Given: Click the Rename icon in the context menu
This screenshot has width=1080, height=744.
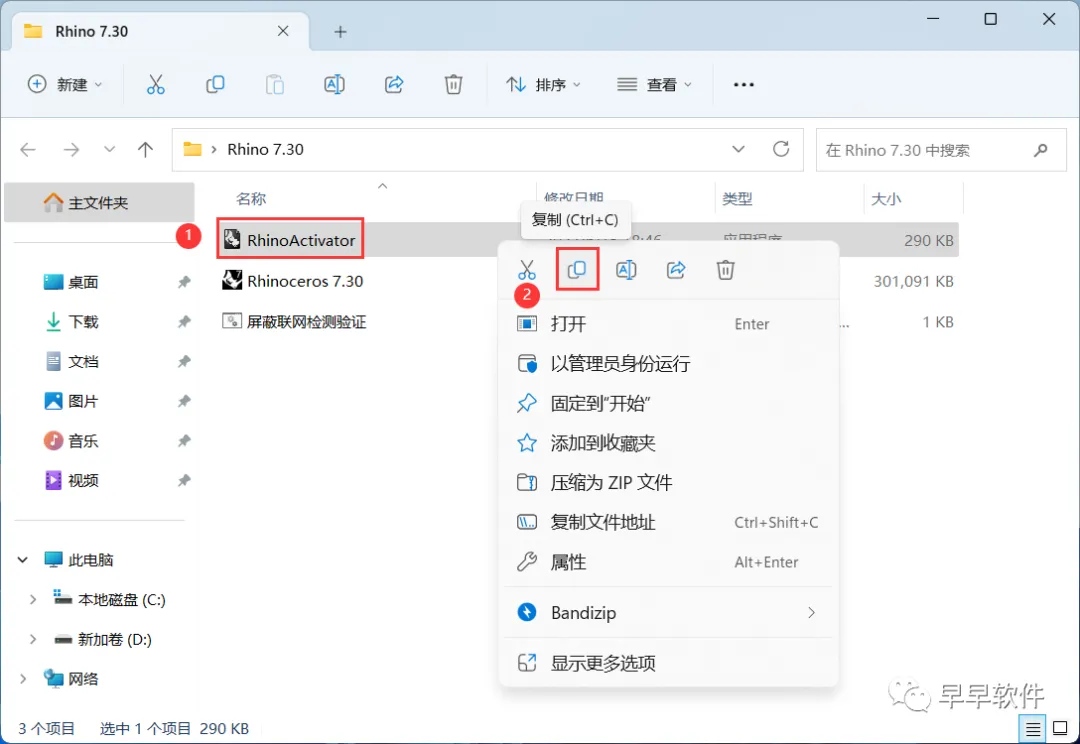Looking at the screenshot, I should (x=626, y=269).
